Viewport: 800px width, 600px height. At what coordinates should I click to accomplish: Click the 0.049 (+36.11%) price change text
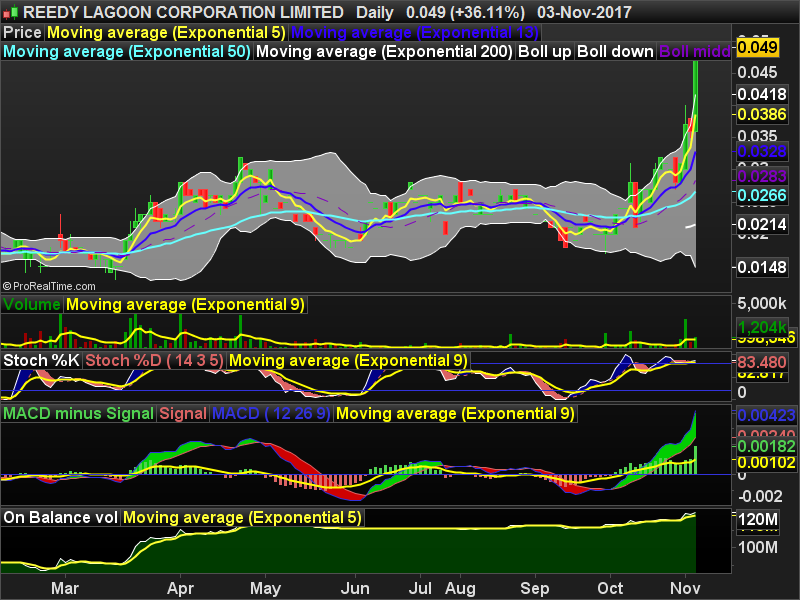[465, 12]
